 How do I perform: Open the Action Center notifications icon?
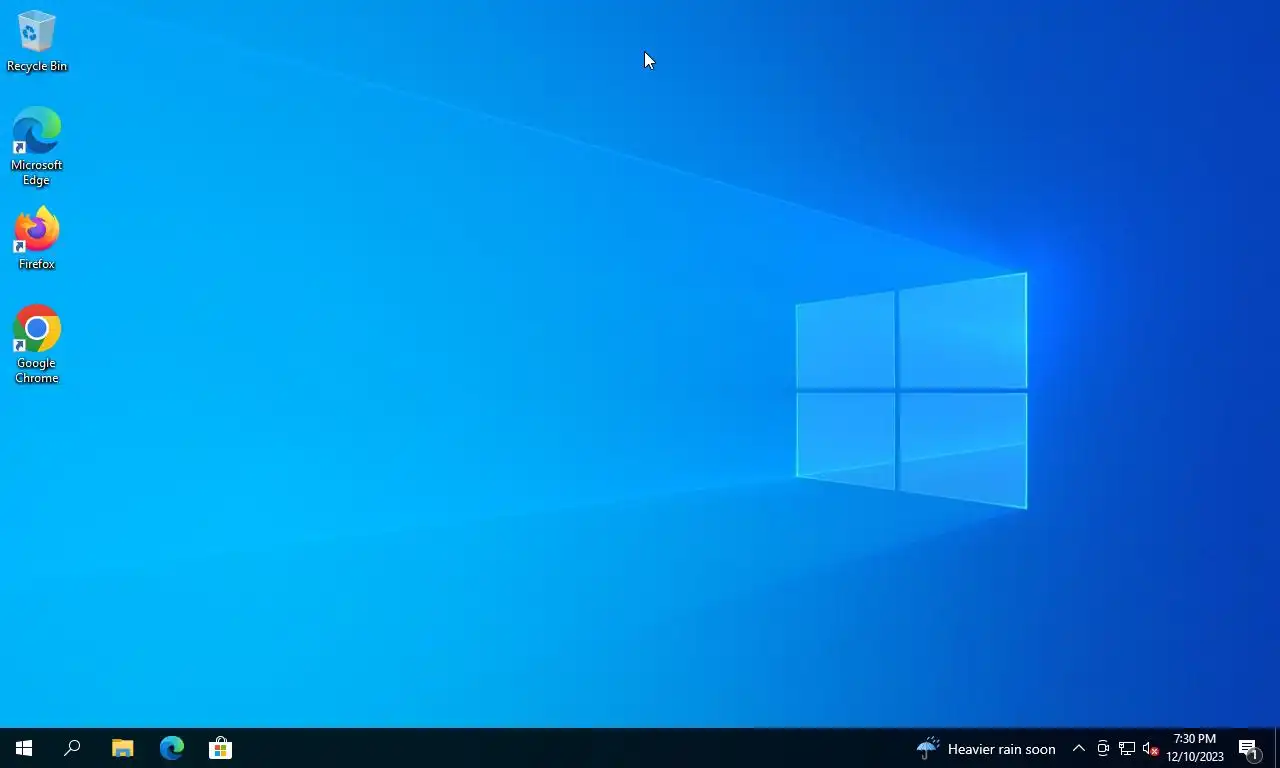point(1249,749)
